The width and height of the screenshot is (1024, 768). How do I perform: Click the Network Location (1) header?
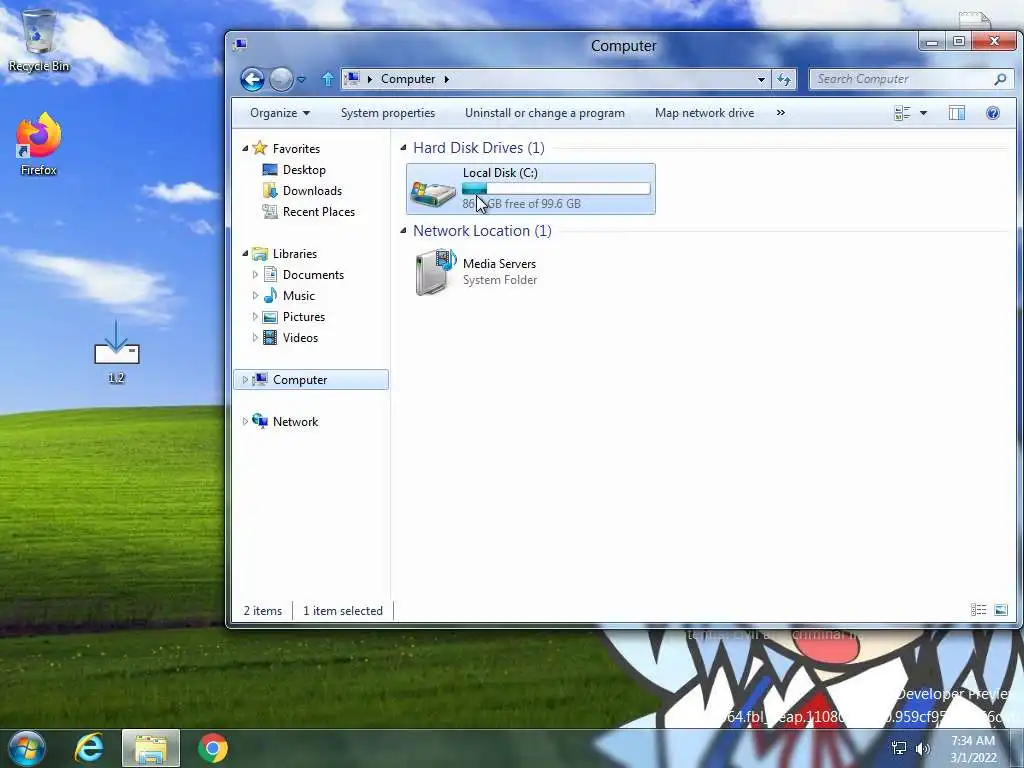tap(482, 231)
